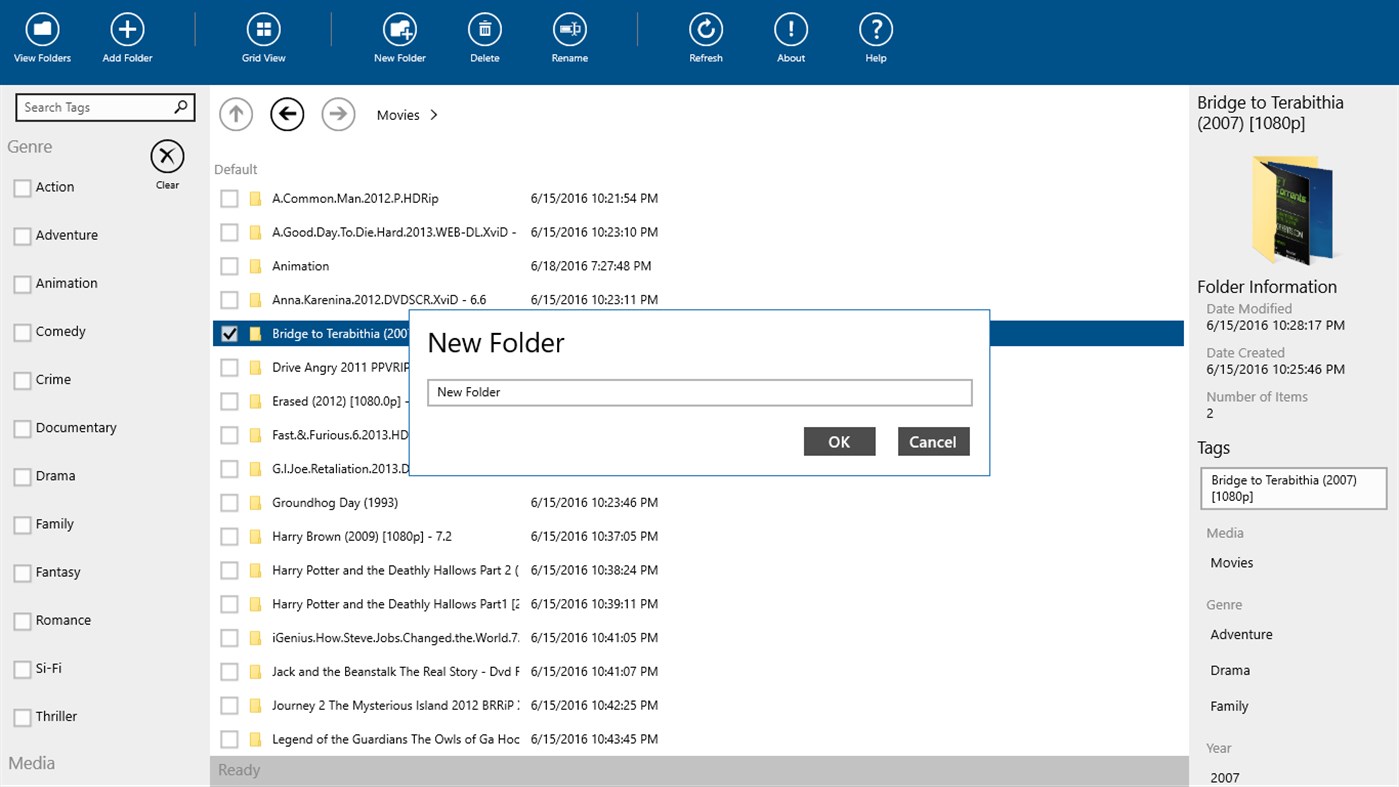Enable the Thriller genre filter
This screenshot has height=787, width=1399.
click(21, 716)
